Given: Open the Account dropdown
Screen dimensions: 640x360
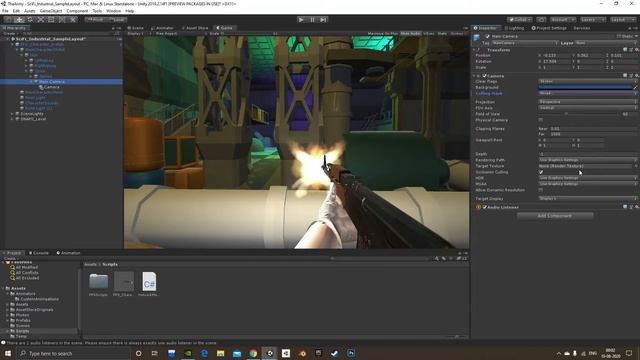Looking at the screenshot, I should click(562, 20).
